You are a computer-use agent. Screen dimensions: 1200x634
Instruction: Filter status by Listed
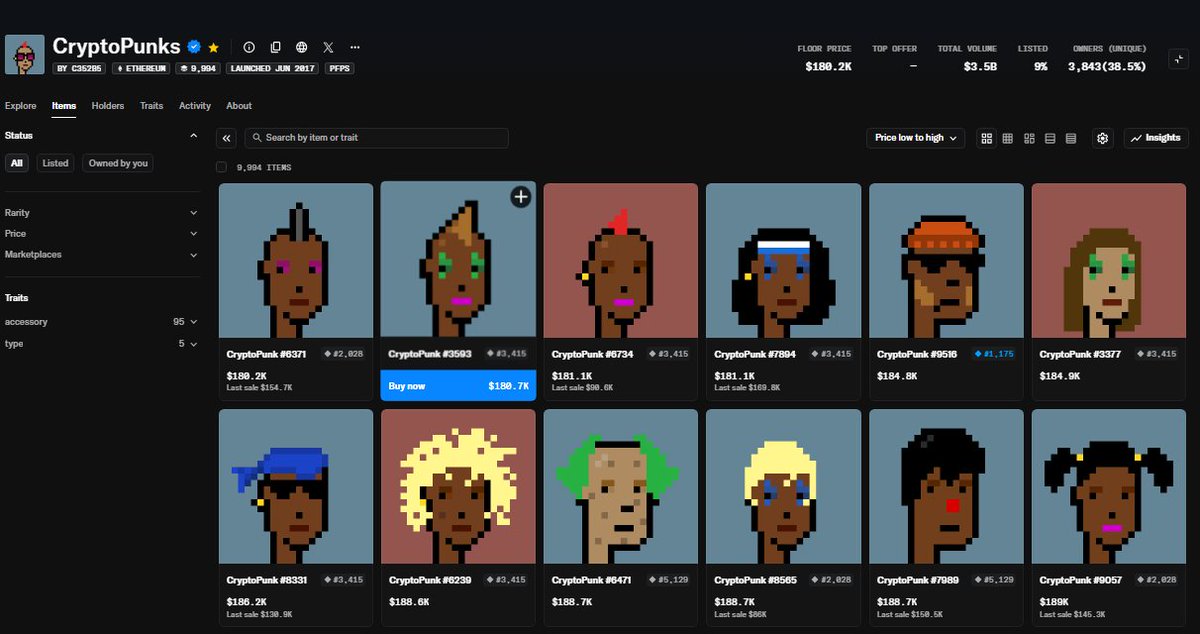[x=55, y=163]
